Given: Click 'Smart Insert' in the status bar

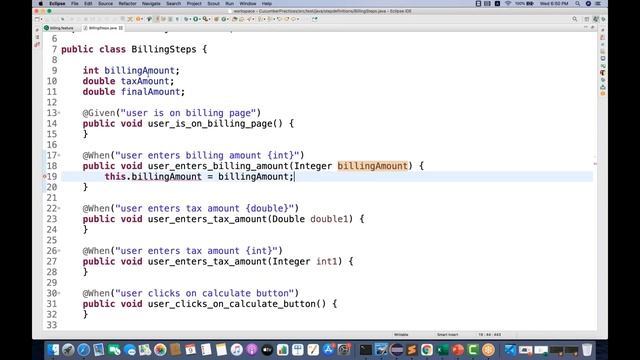Looking at the screenshot, I should pyautogui.click(x=447, y=335).
